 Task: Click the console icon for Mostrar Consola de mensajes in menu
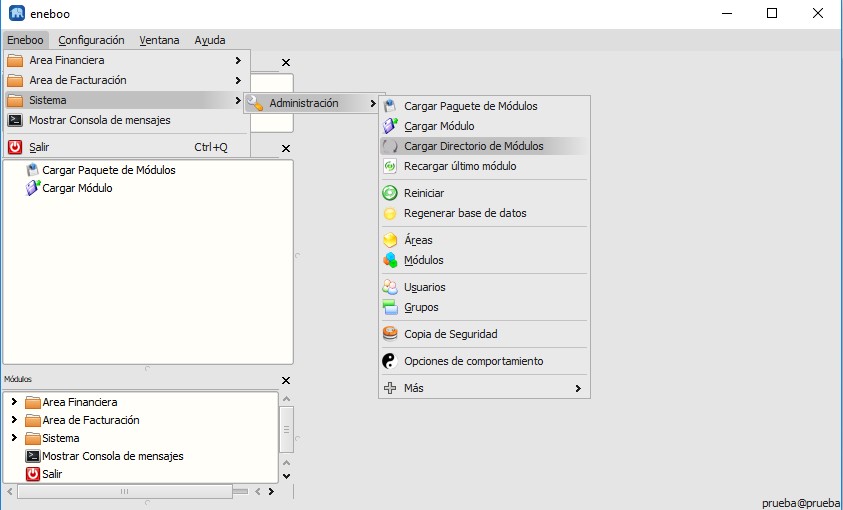[15, 120]
